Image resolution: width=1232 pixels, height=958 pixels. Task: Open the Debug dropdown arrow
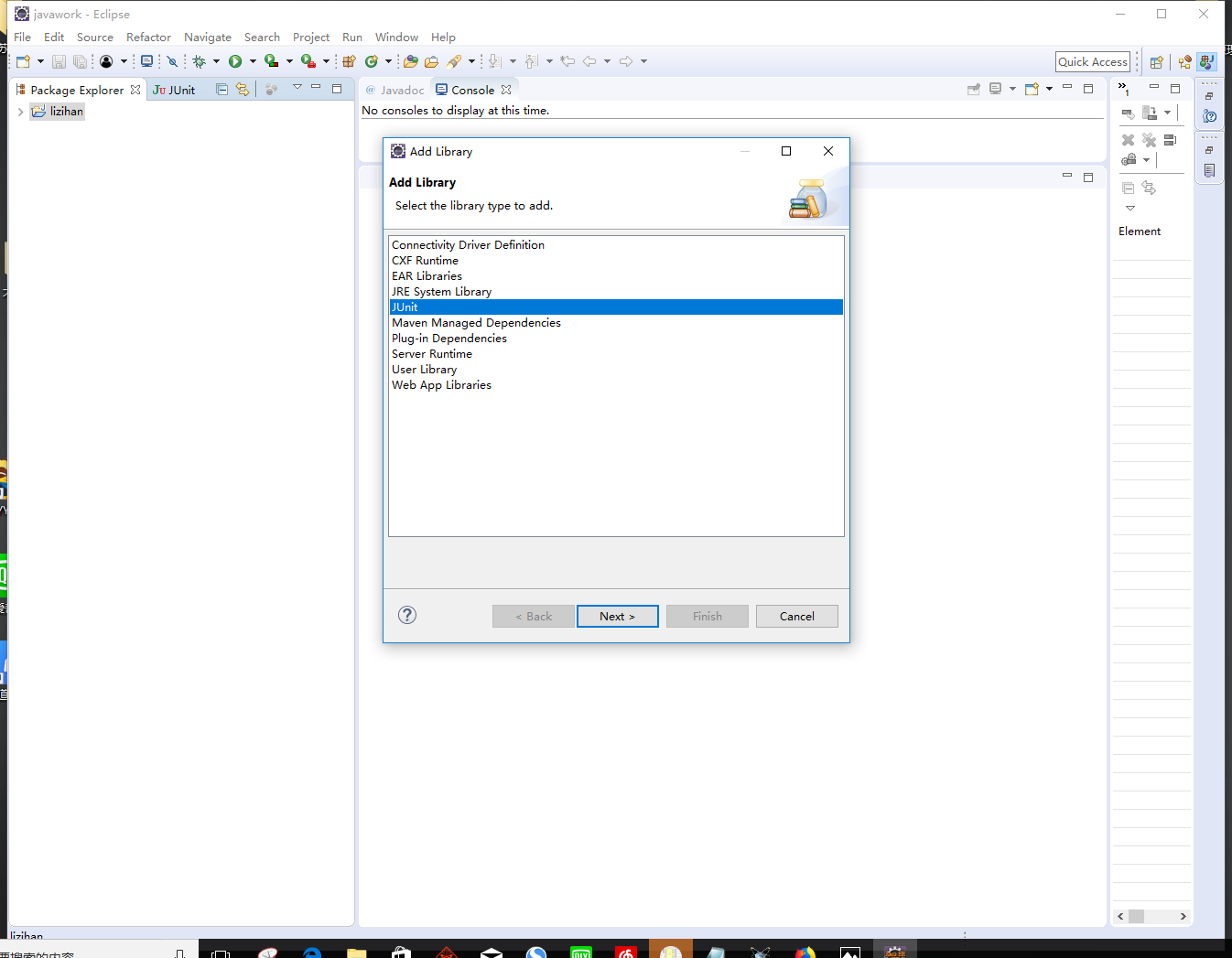(x=216, y=61)
